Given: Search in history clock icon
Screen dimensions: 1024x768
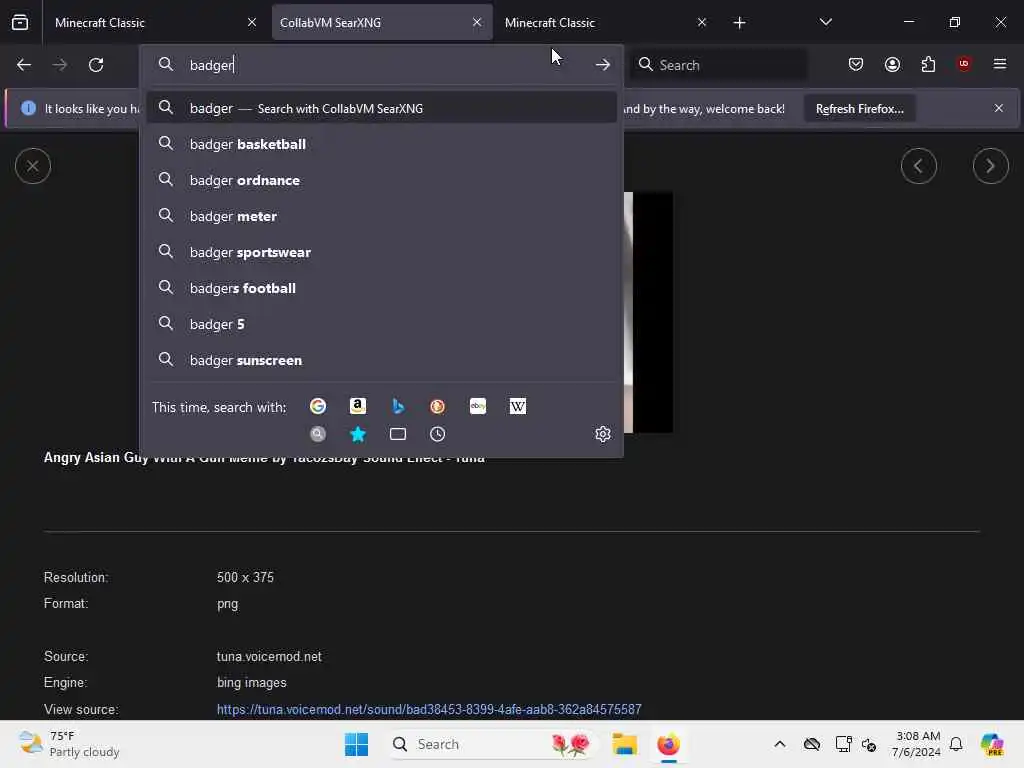Looking at the screenshot, I should point(438,434).
